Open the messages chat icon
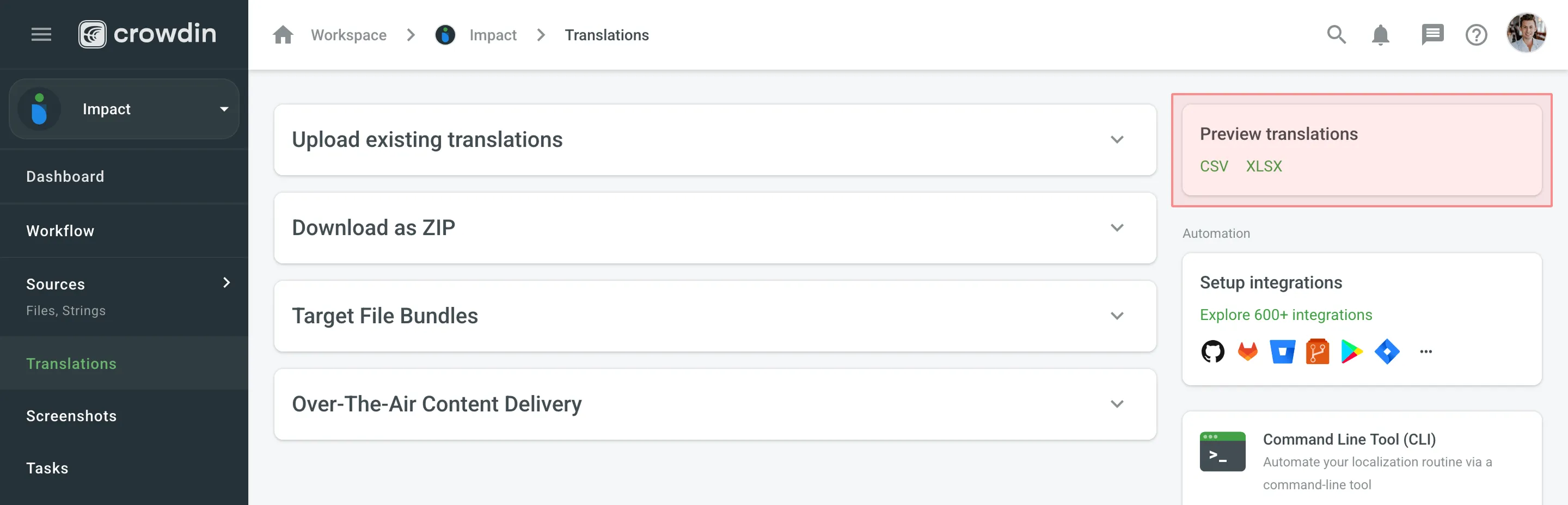The image size is (1568, 505). coord(1432,35)
